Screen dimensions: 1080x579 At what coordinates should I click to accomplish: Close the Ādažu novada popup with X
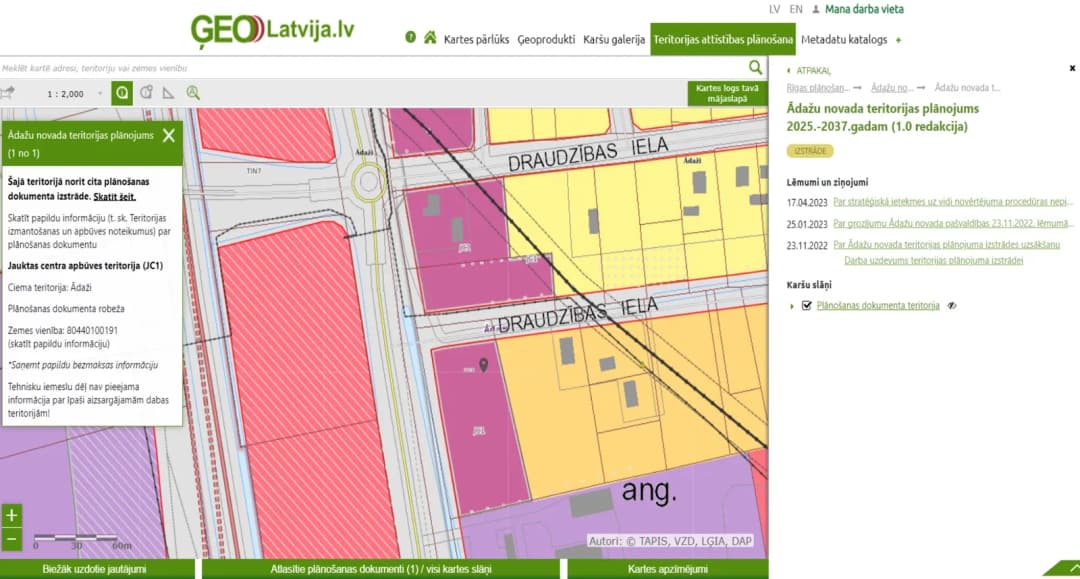(x=169, y=136)
